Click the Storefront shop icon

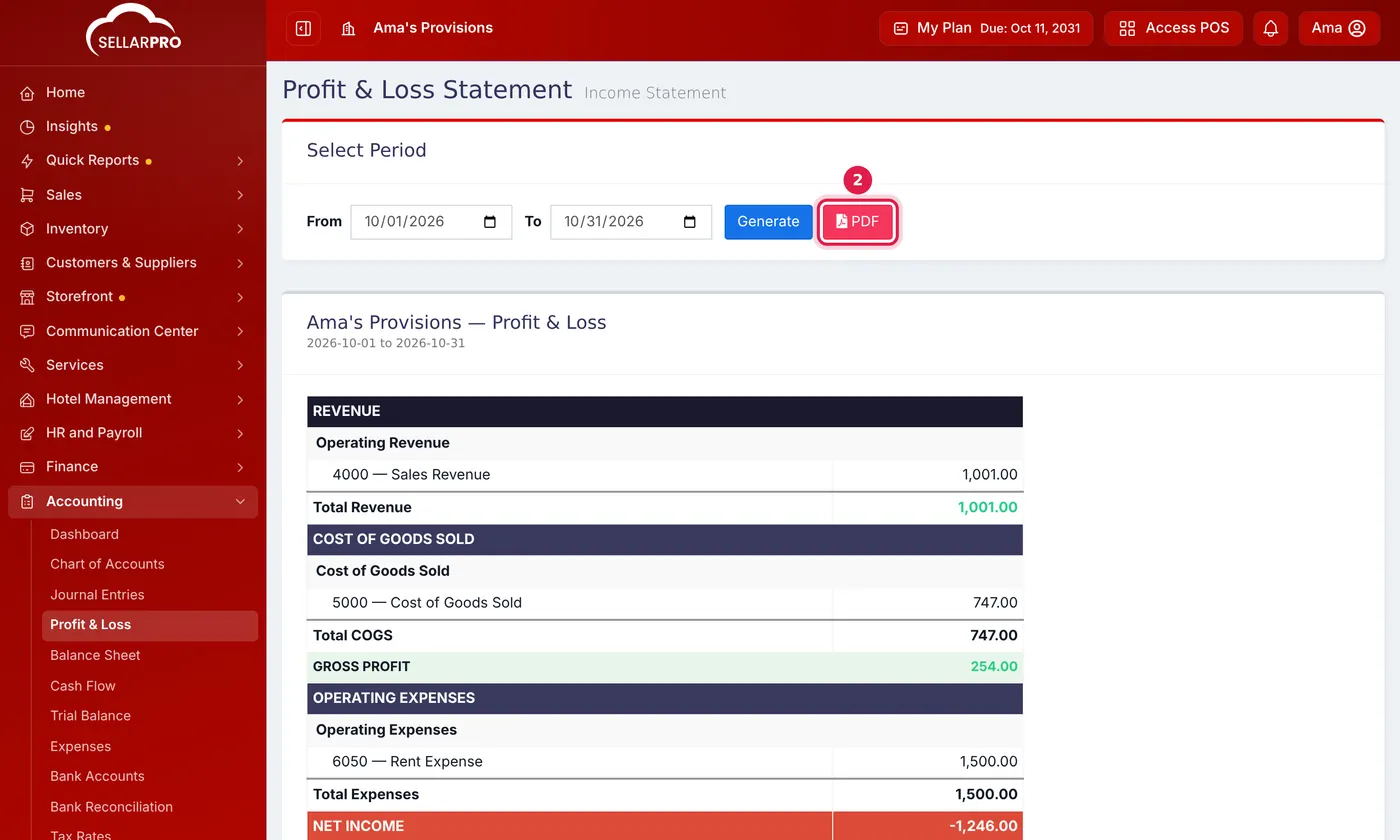(27, 297)
